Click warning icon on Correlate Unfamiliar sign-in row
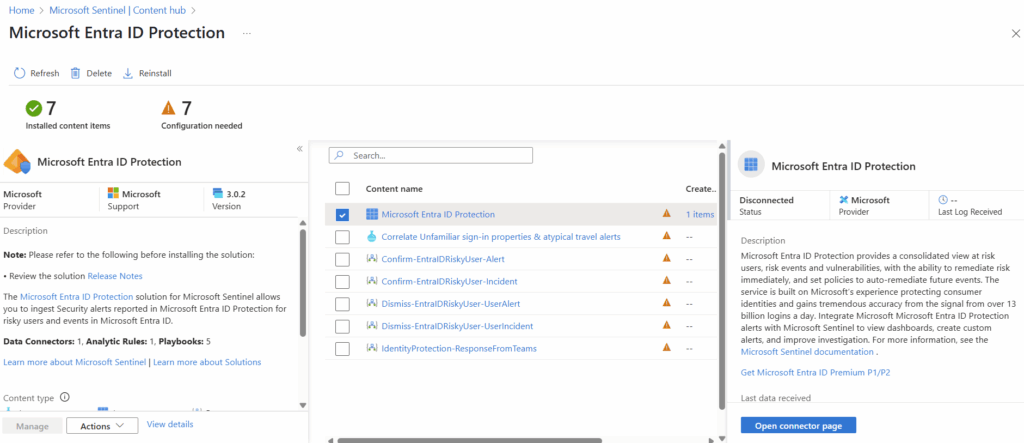The width and height of the screenshot is (1024, 443). [x=666, y=236]
